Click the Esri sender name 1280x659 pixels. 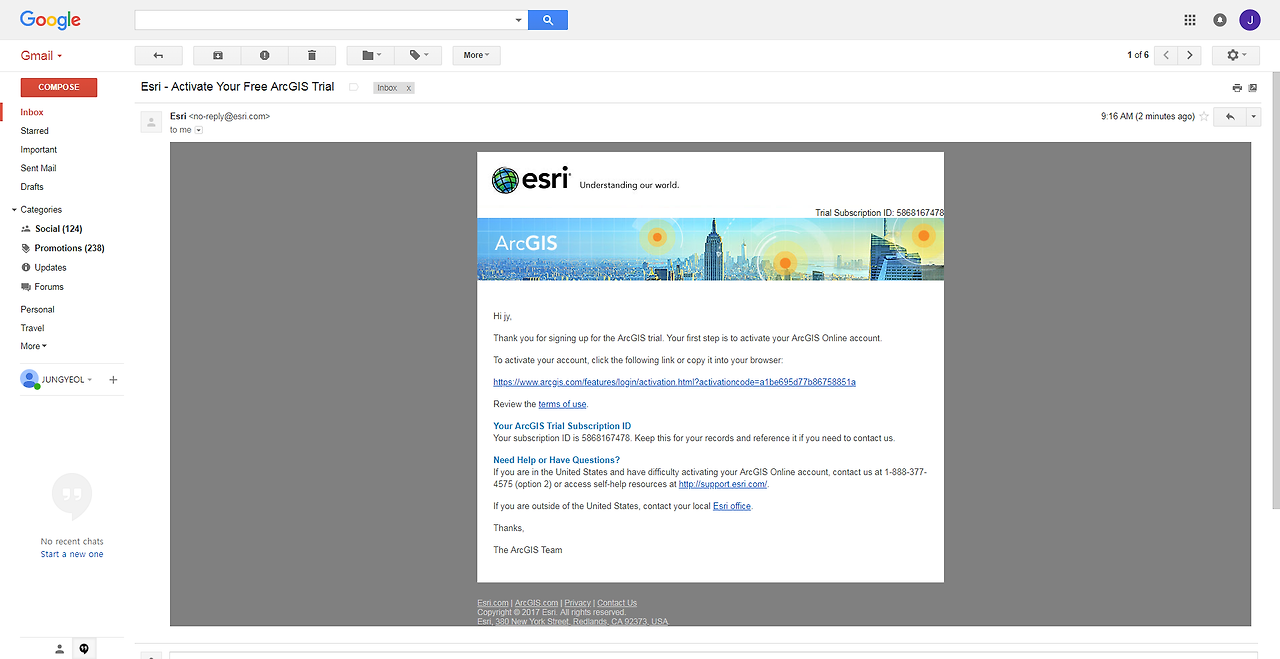point(178,116)
